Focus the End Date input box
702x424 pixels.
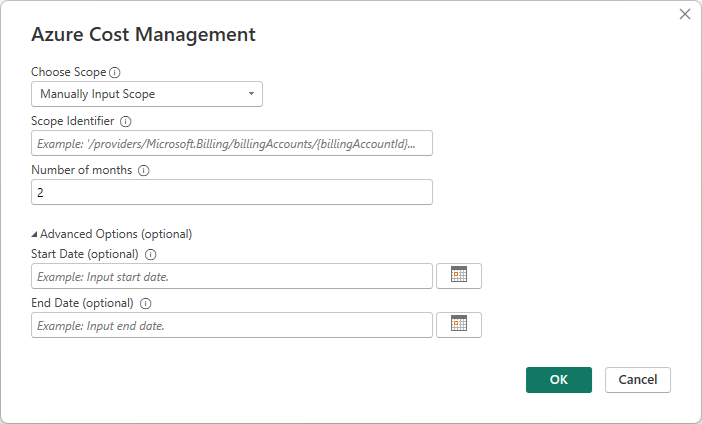[232, 325]
